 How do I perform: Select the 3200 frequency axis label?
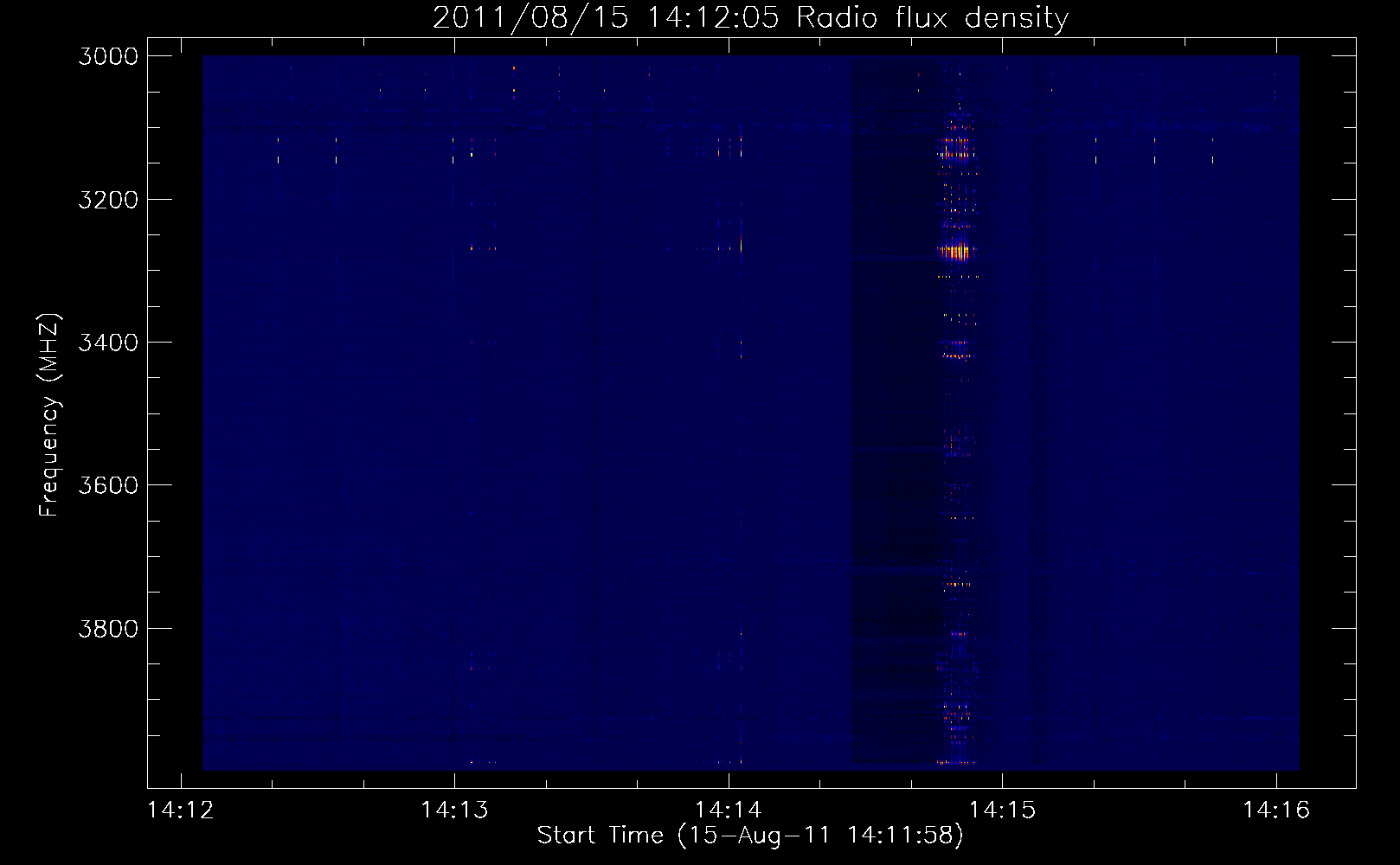click(108, 200)
